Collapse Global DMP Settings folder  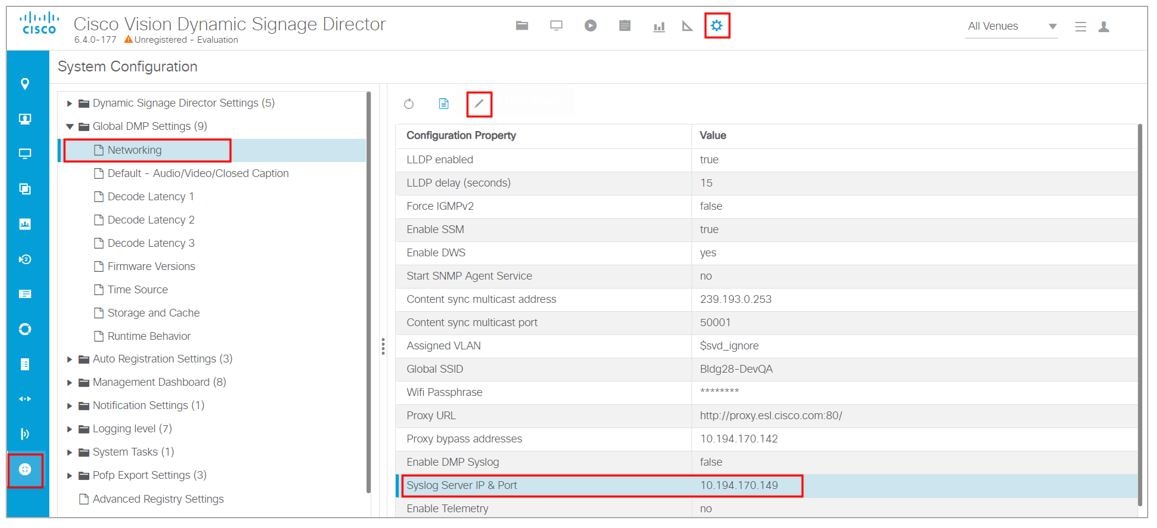(70, 126)
